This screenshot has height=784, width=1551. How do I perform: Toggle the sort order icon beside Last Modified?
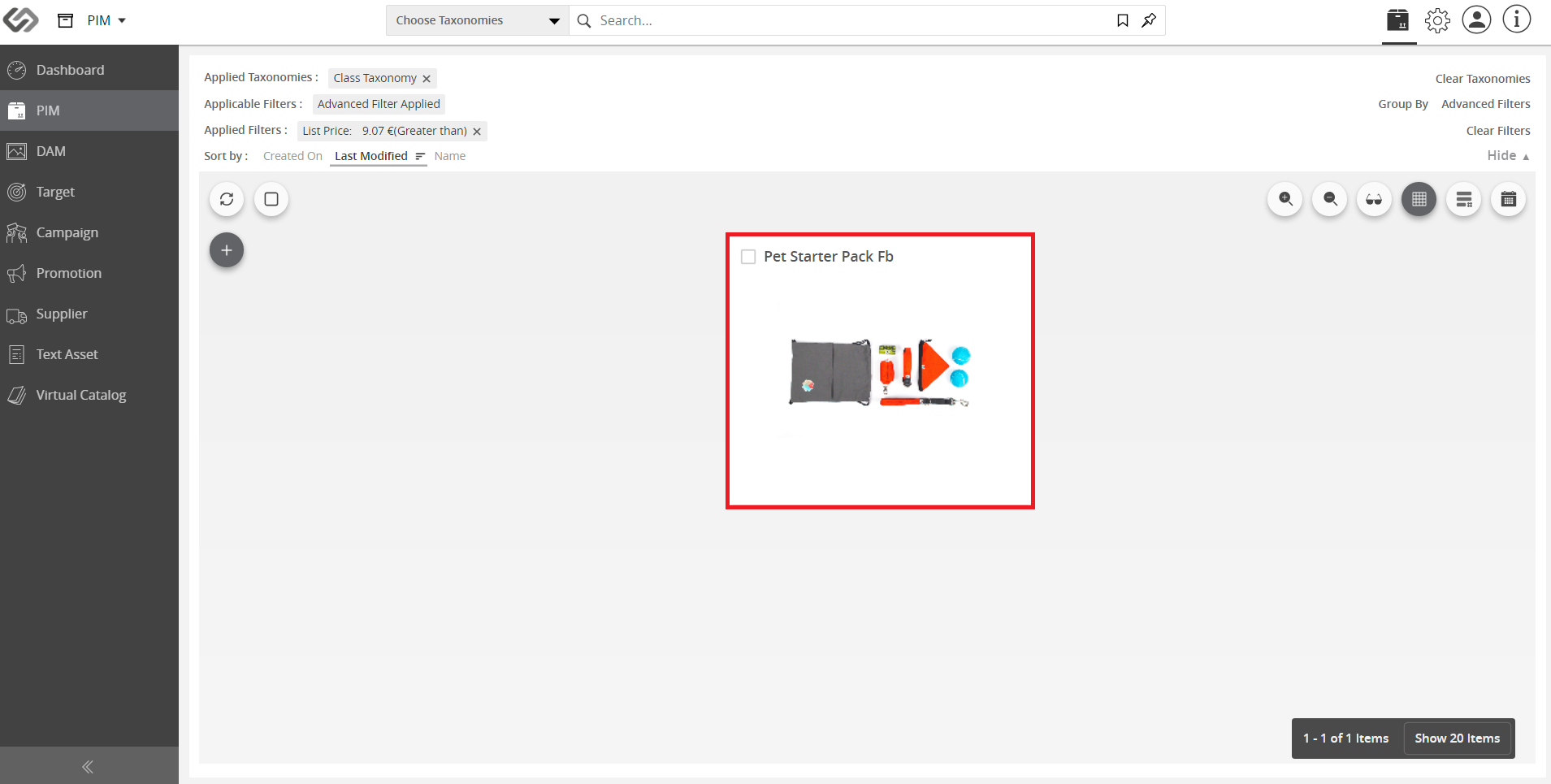pyautogui.click(x=420, y=156)
